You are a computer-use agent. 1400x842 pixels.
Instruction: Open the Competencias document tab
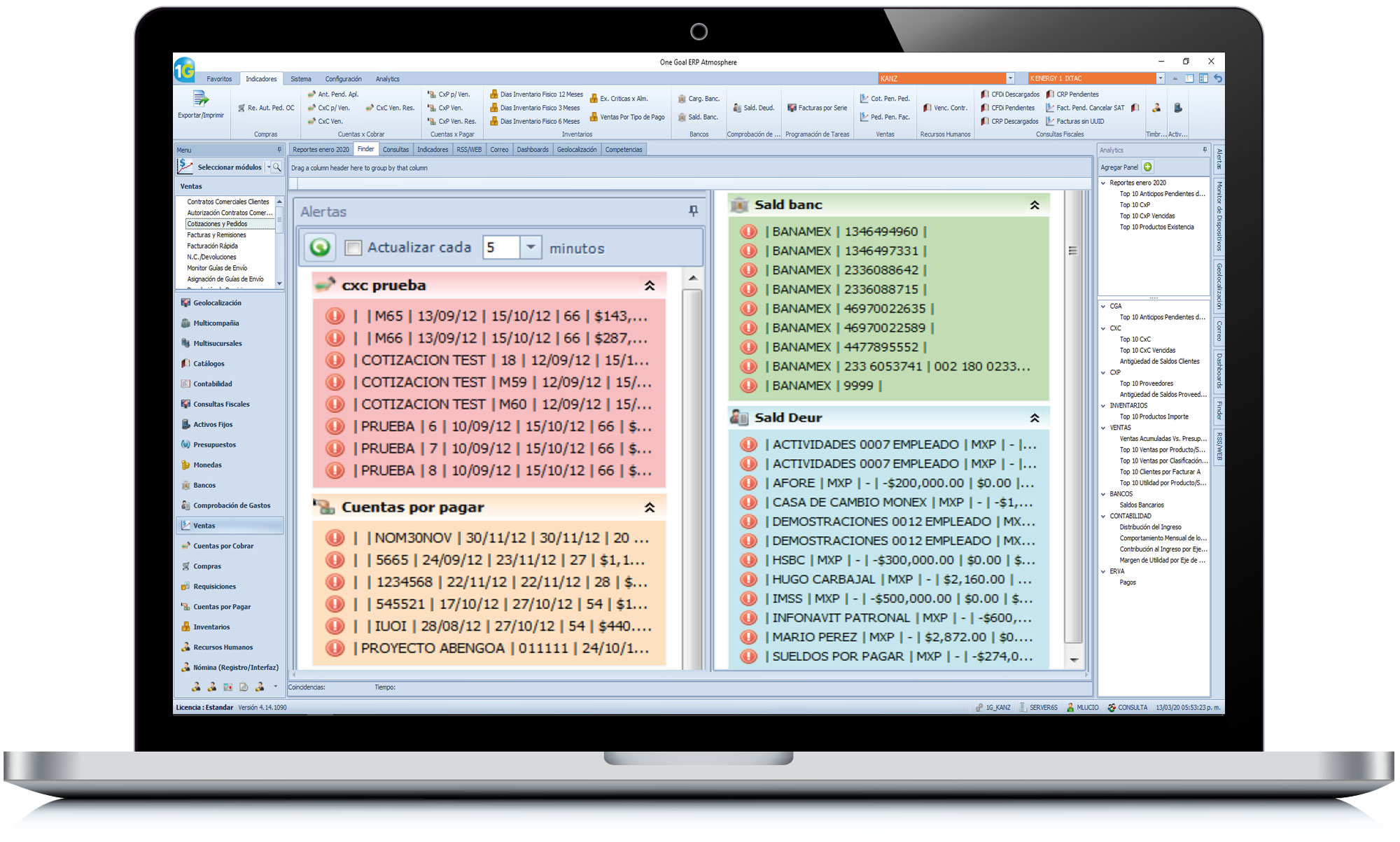click(x=624, y=150)
